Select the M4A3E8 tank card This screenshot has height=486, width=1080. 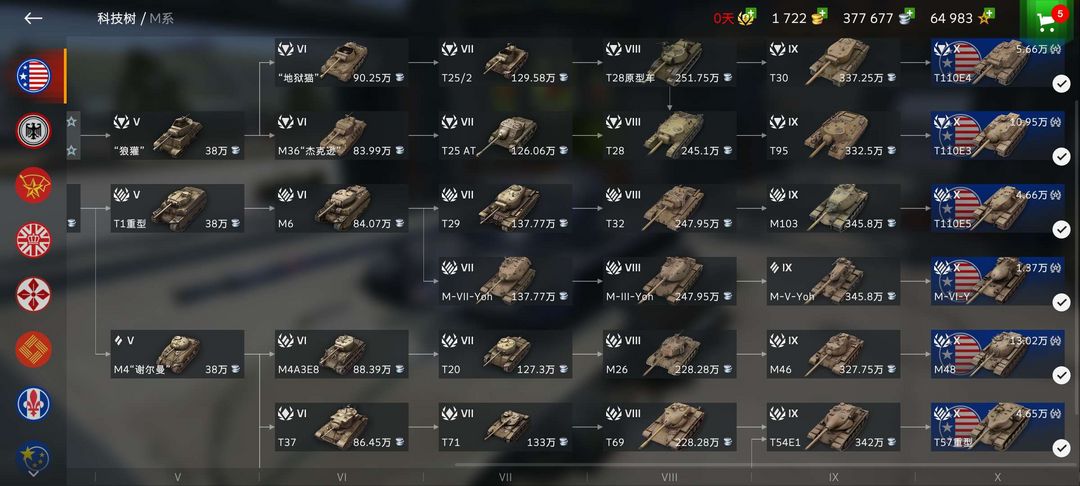tap(342, 354)
